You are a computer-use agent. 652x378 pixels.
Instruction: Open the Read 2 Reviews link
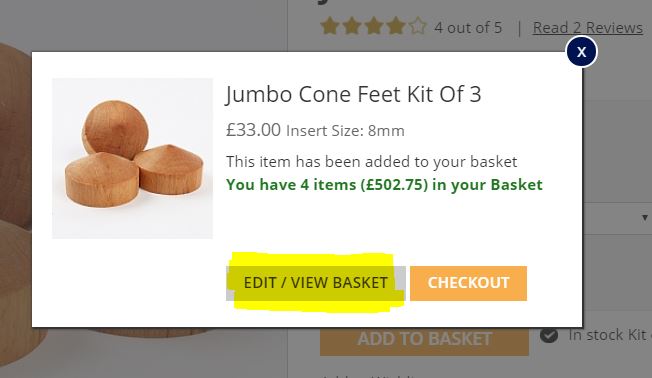click(588, 27)
